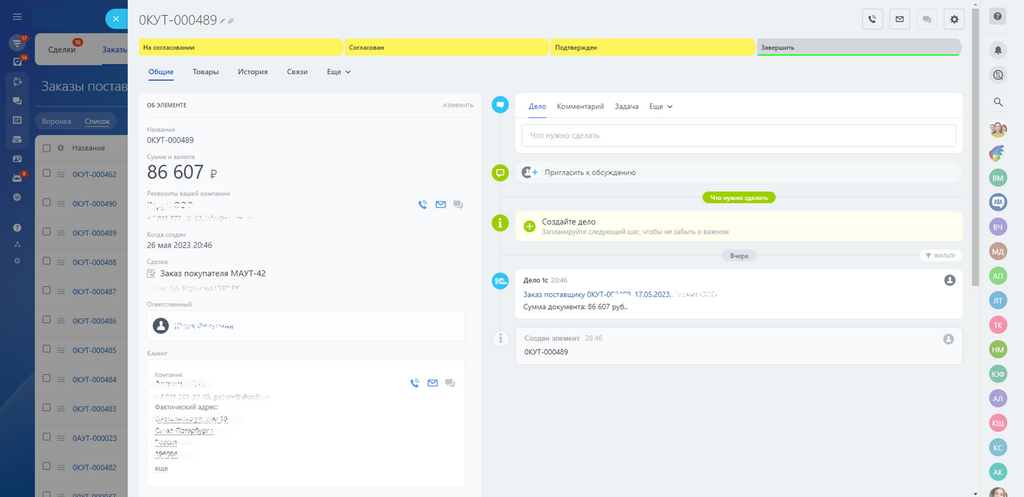Viewport: 1024px width, 497px height.
Task: Select the 0КУТ-000462 row checkbox
Action: click(x=46, y=173)
